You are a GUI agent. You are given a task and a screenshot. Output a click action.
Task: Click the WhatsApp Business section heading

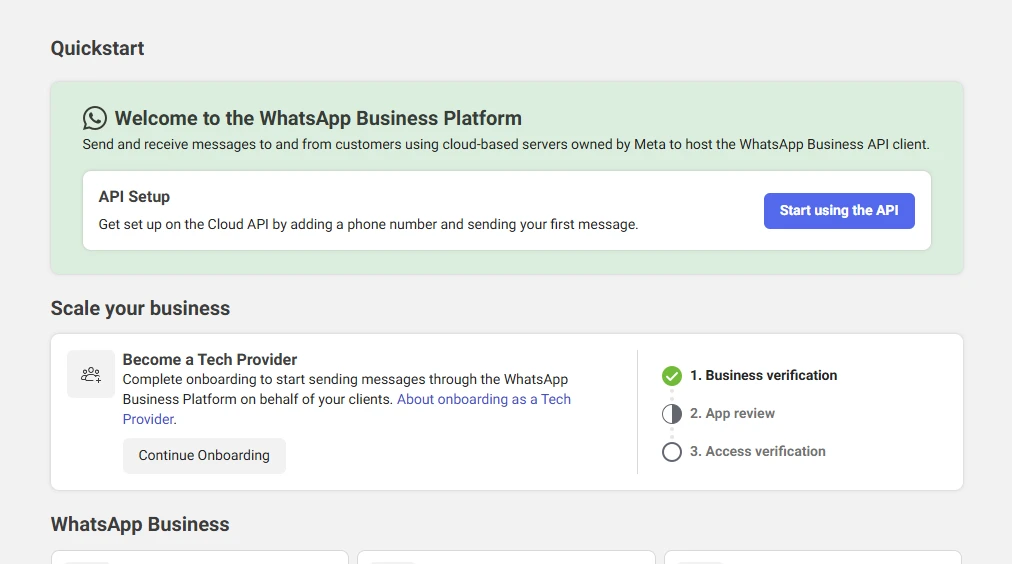pos(140,525)
